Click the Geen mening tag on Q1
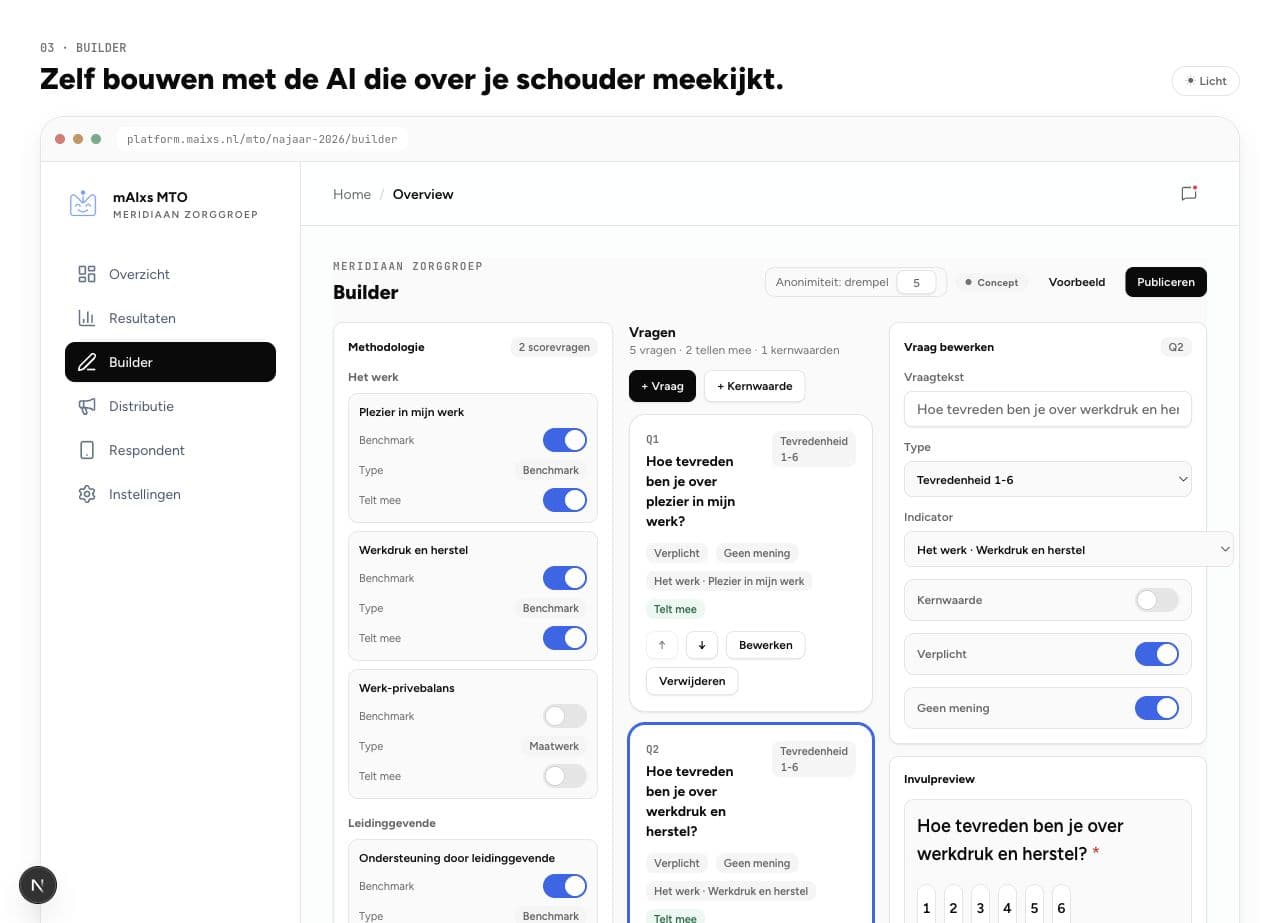 click(757, 553)
